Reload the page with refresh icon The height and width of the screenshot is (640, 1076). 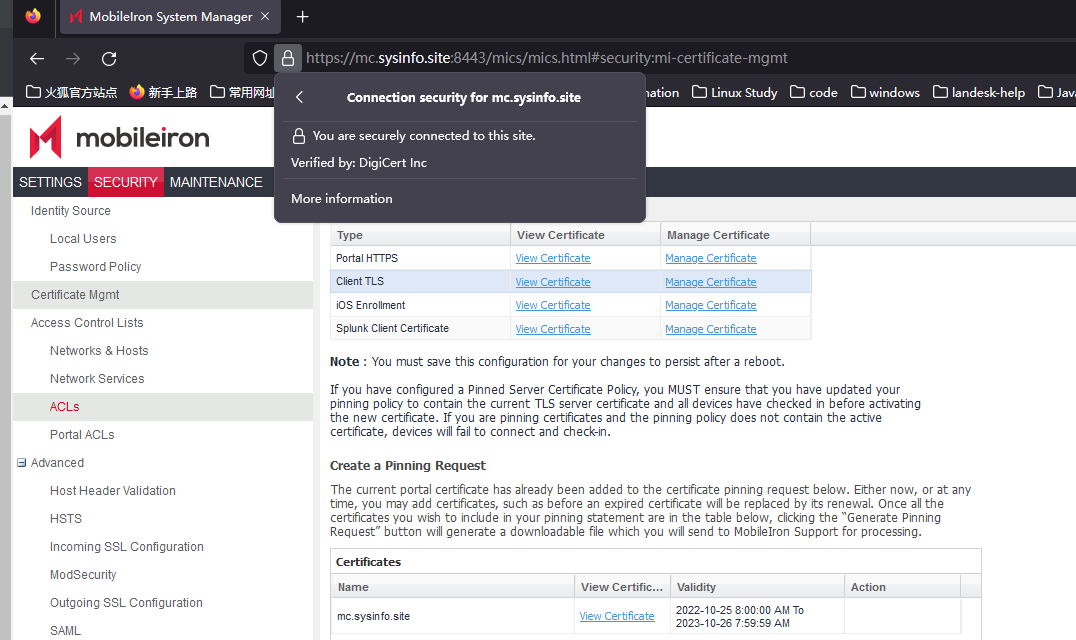click(x=109, y=58)
